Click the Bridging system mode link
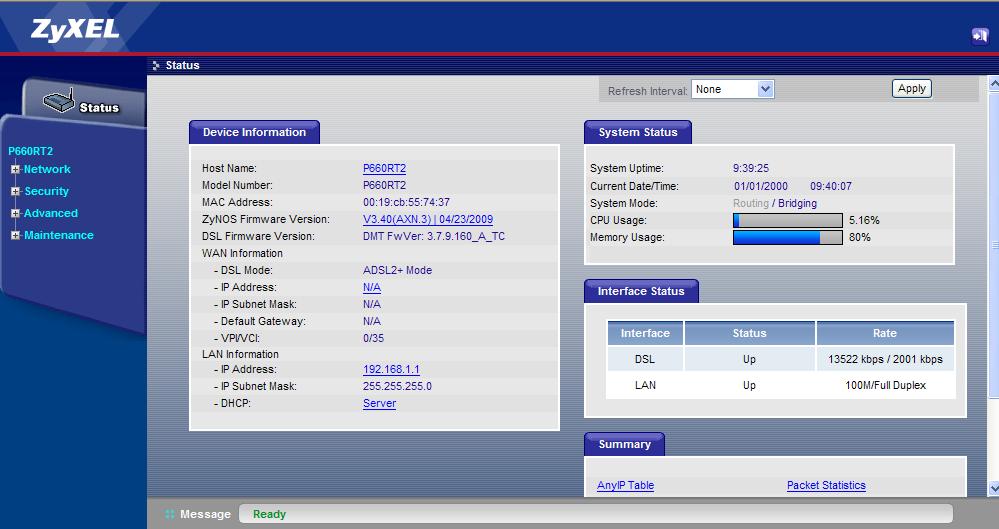Viewport: 999px width, 529px height. [797, 203]
